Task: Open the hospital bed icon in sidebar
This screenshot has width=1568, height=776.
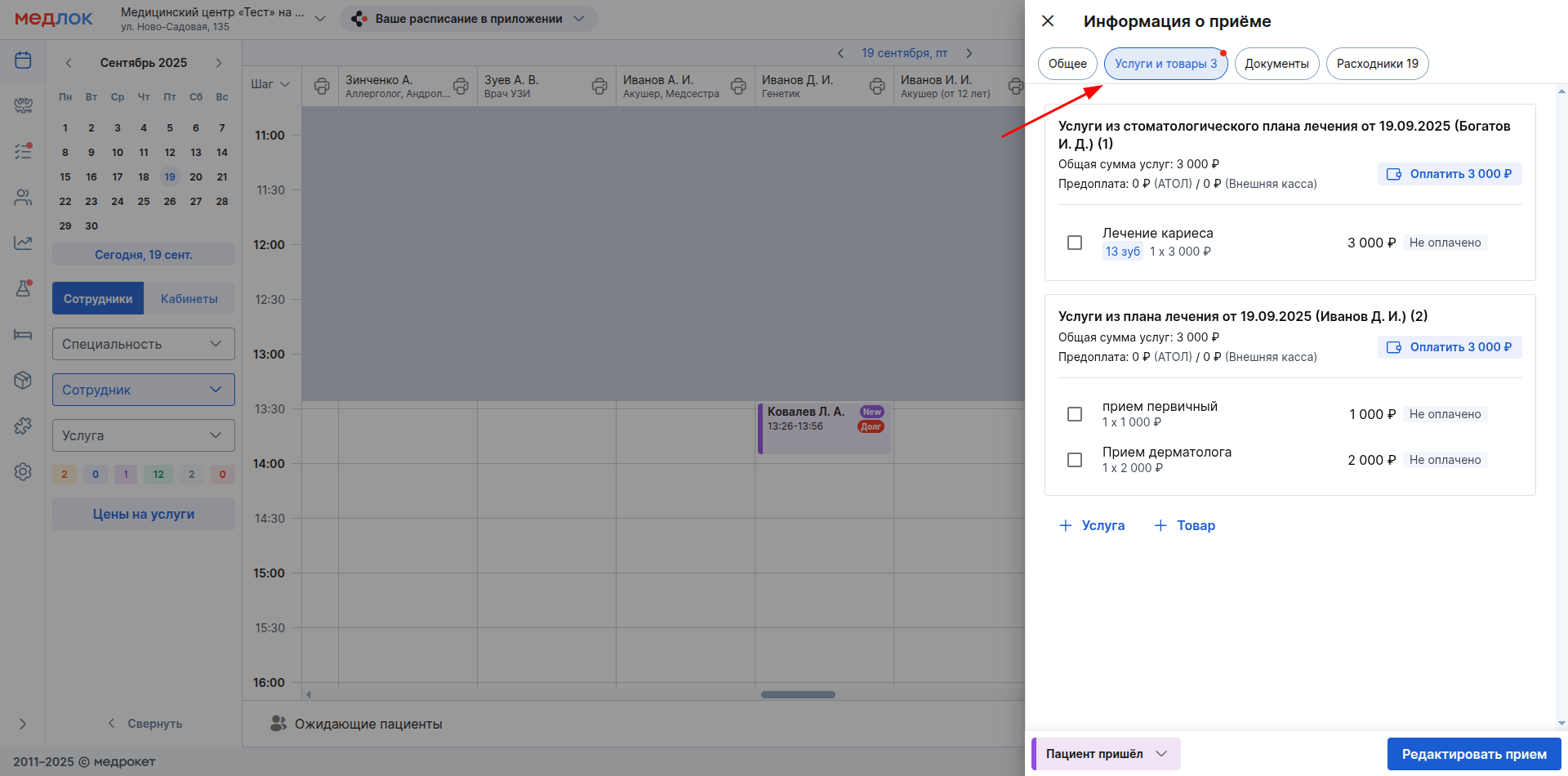Action: [23, 334]
